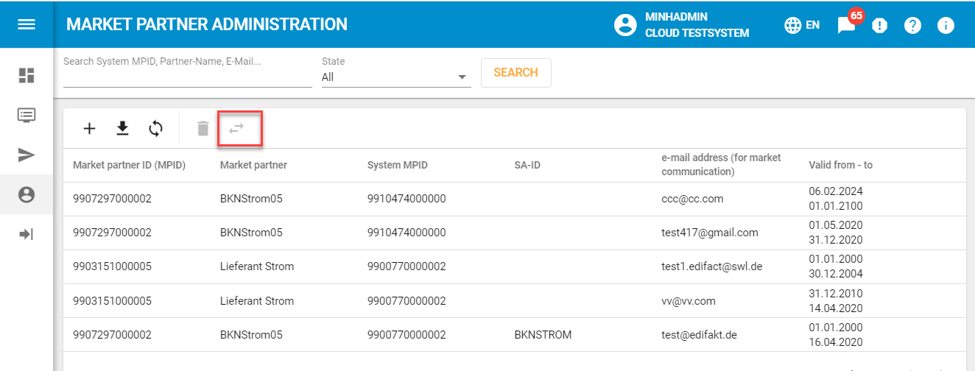
Task: Click BKNStrom05 in the test417@gmail.com row
Action: pyautogui.click(x=251, y=232)
